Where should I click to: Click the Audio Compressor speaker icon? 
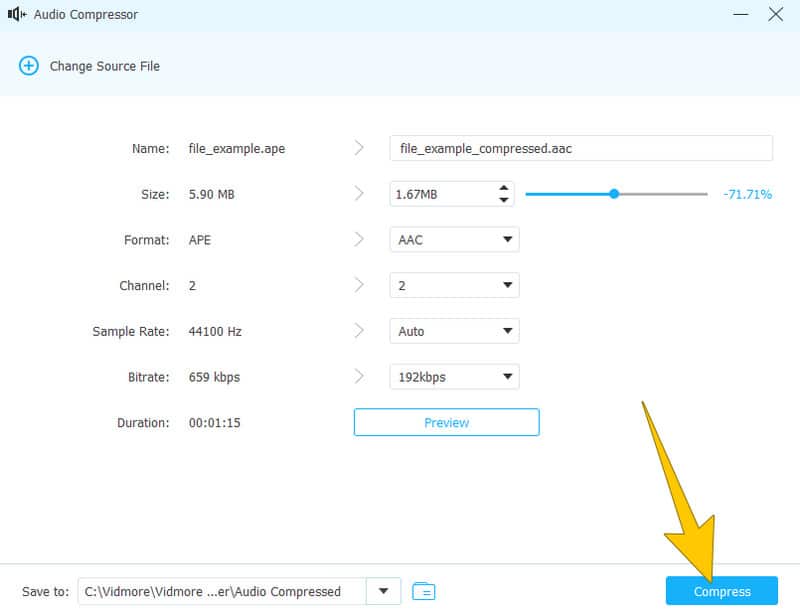click(17, 15)
